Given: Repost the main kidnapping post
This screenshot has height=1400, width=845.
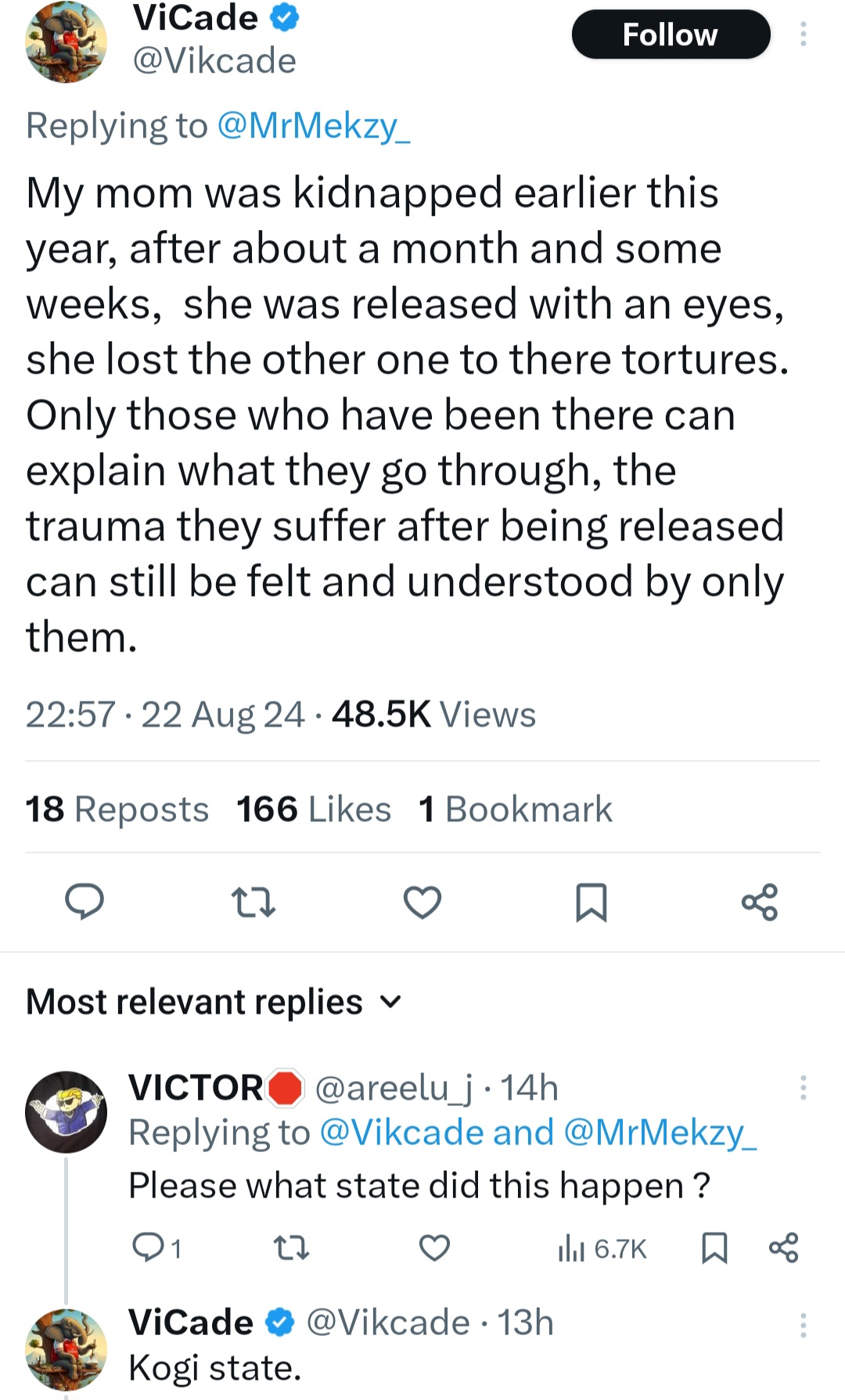Looking at the screenshot, I should tap(253, 902).
